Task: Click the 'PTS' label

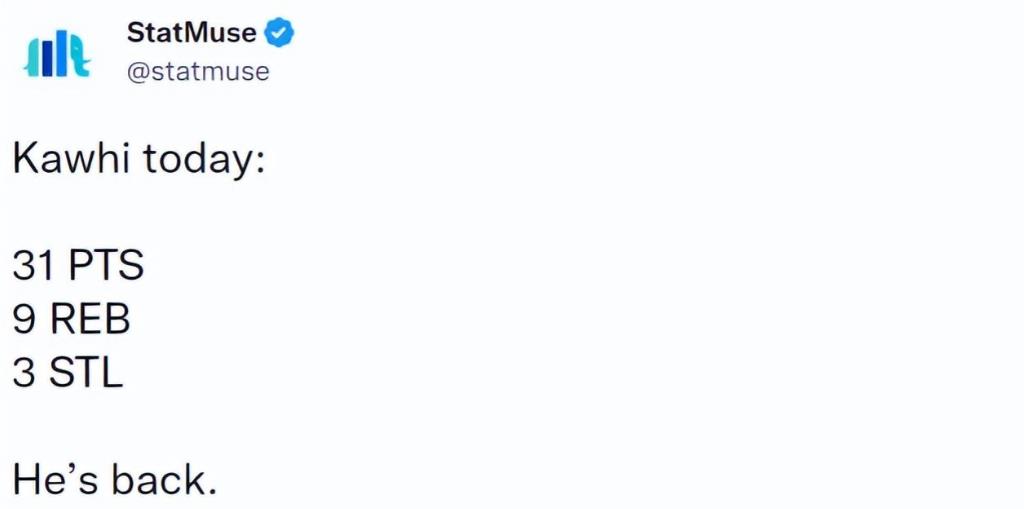Action: click(106, 266)
